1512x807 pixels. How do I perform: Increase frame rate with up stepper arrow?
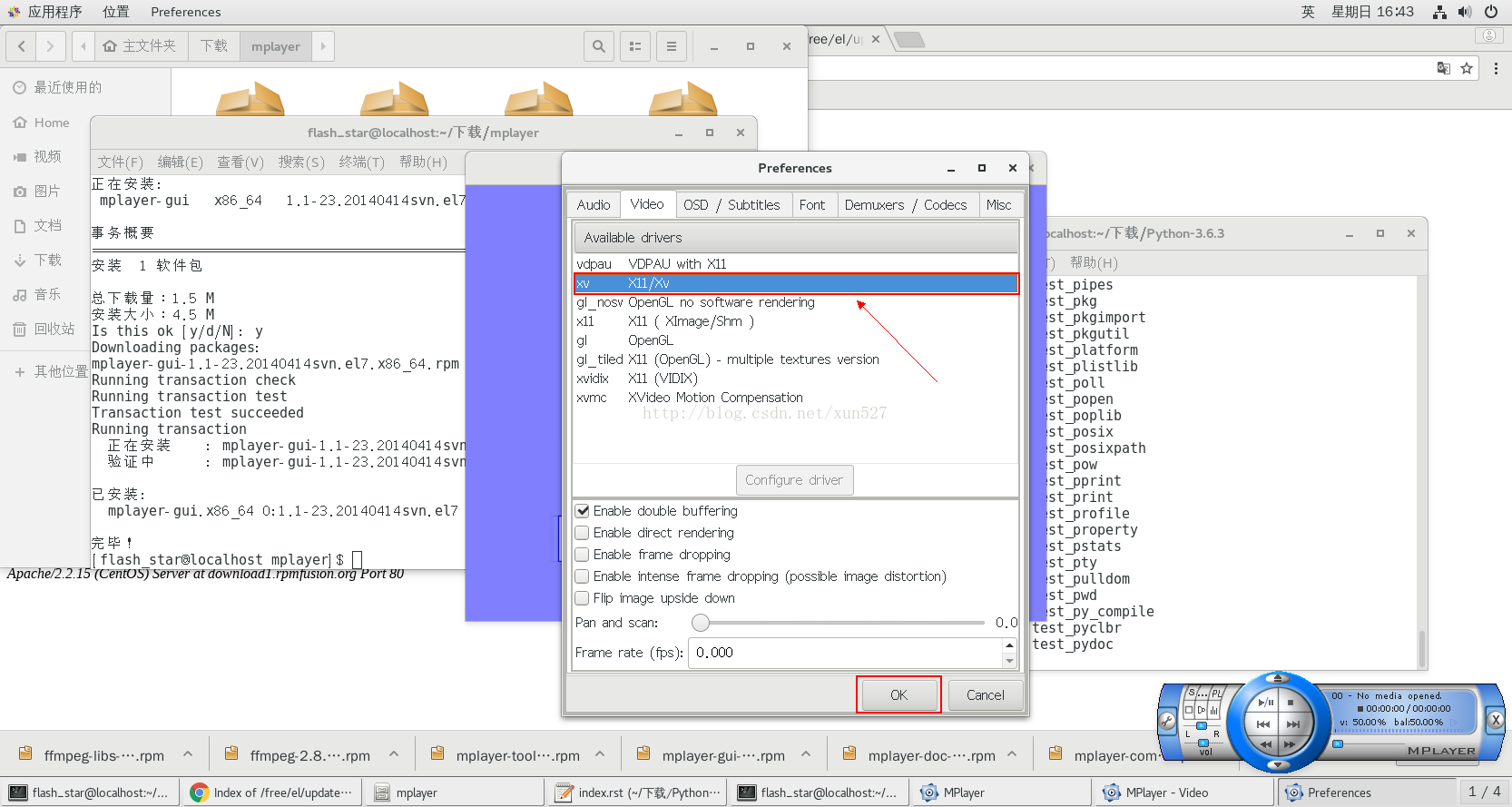tap(1009, 645)
